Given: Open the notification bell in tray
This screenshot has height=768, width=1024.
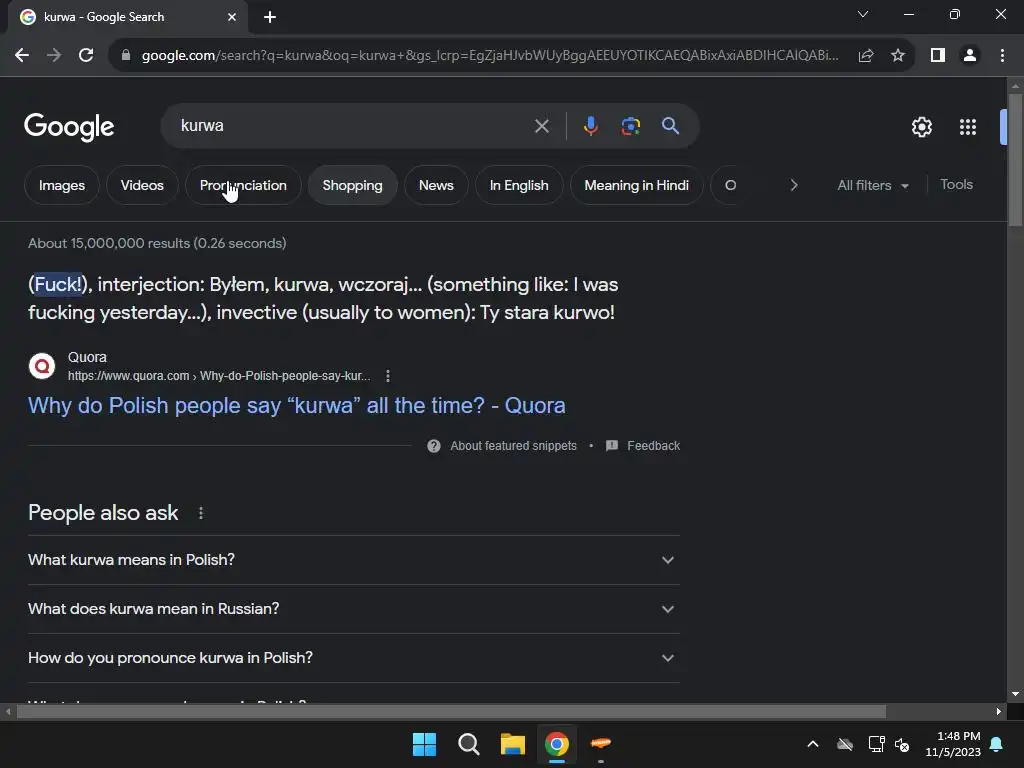Looking at the screenshot, I should (997, 744).
